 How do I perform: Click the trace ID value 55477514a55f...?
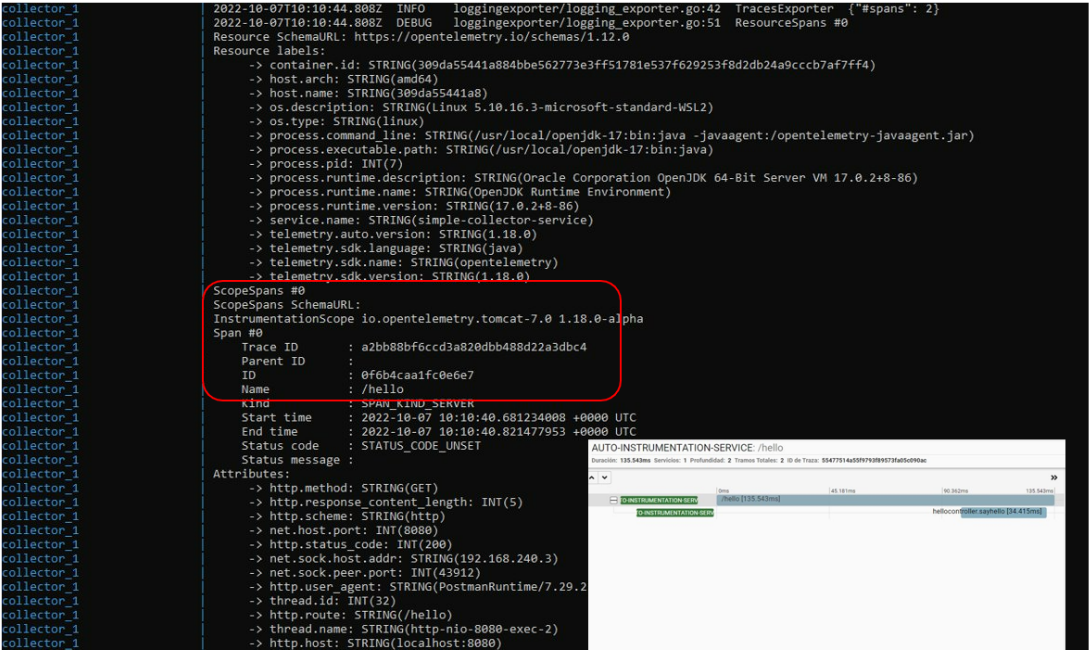[x=874, y=460]
